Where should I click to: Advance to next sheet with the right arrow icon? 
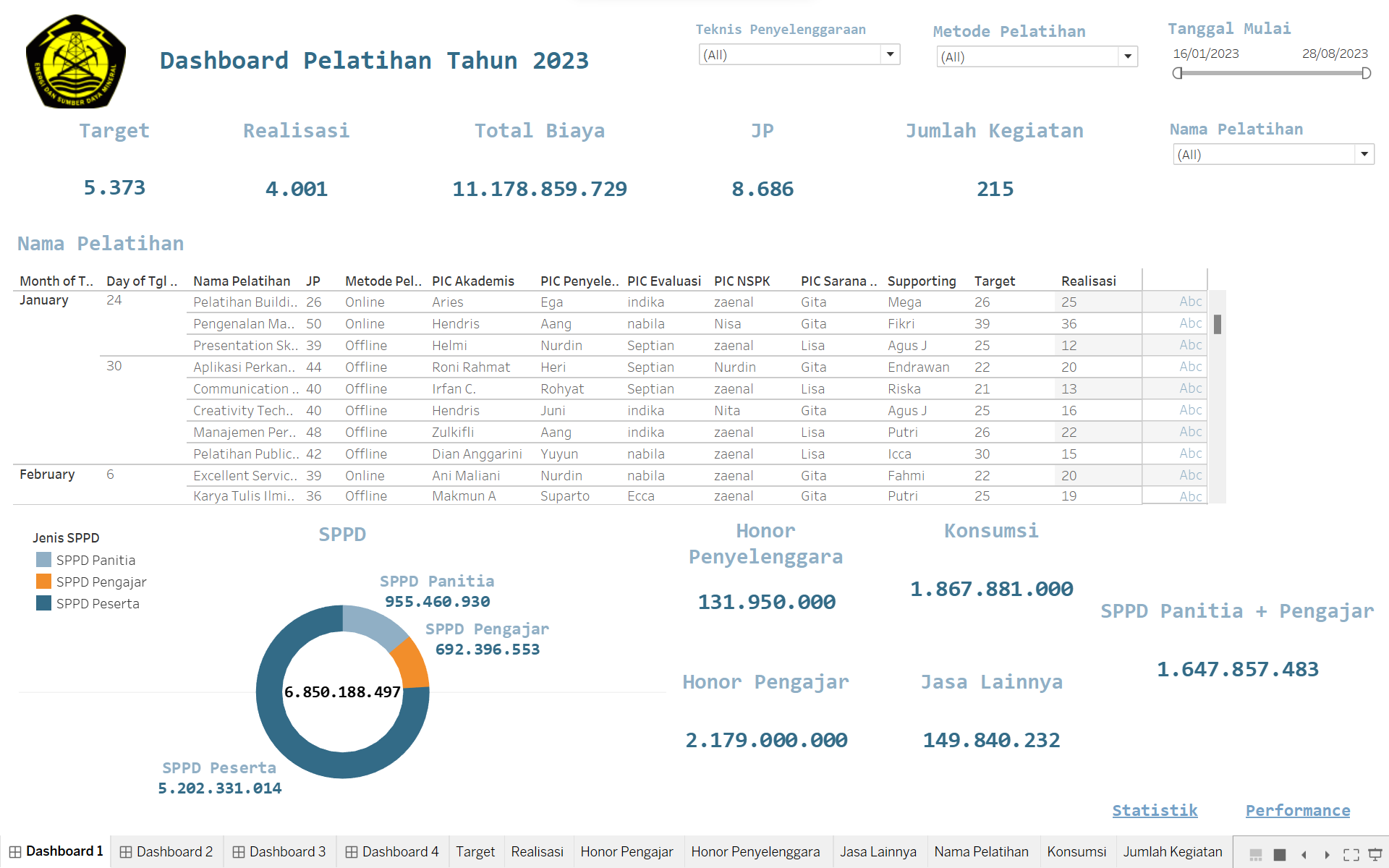point(1327,856)
